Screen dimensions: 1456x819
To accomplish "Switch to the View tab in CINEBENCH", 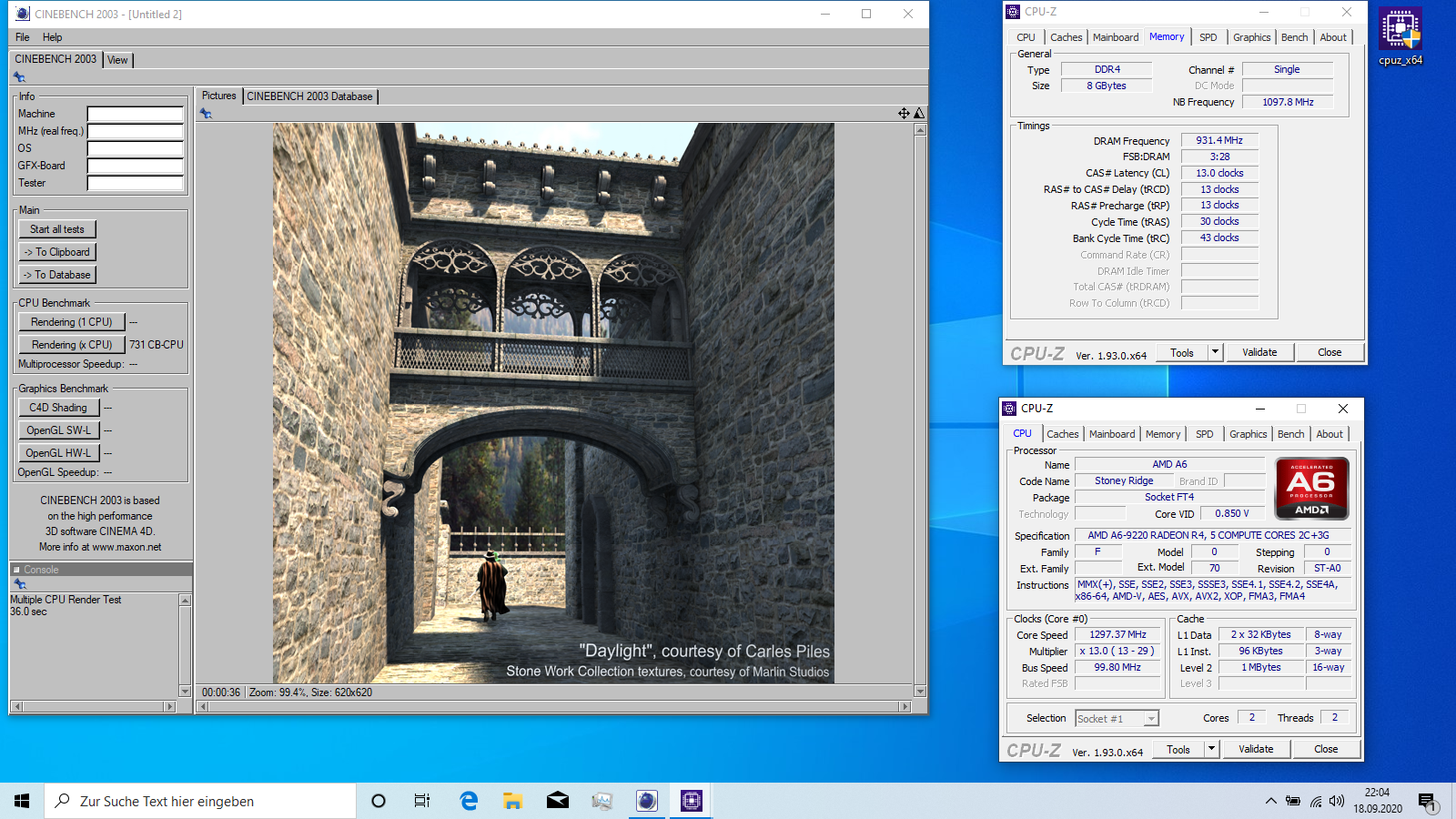I will pyautogui.click(x=117, y=60).
